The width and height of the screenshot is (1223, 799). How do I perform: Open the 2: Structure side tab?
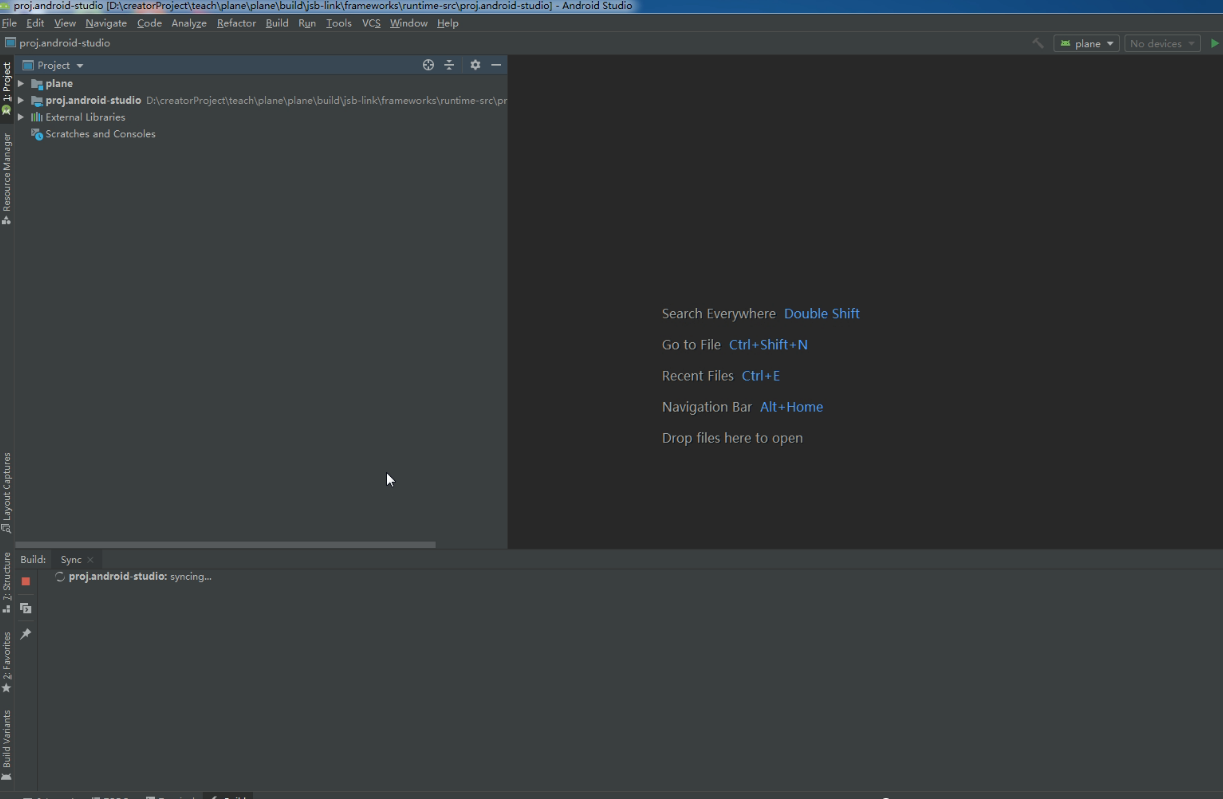coord(7,583)
